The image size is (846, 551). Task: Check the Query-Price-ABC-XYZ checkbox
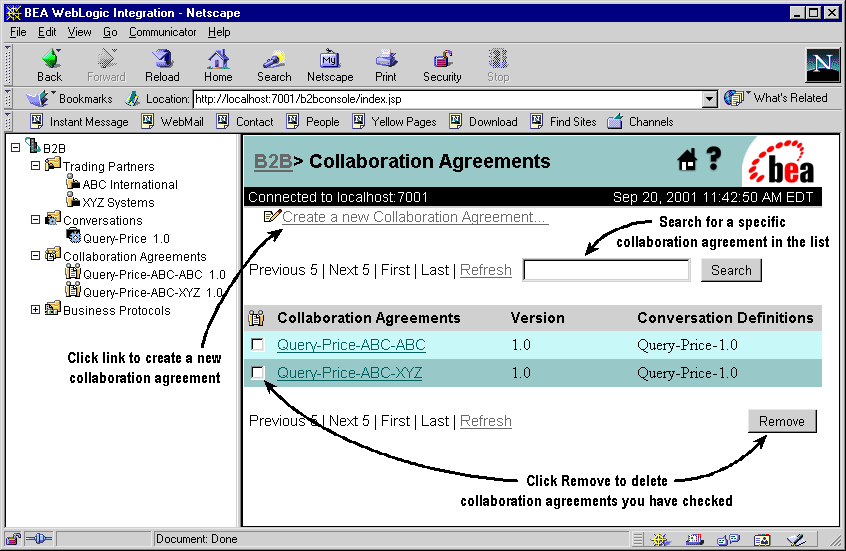[258, 372]
